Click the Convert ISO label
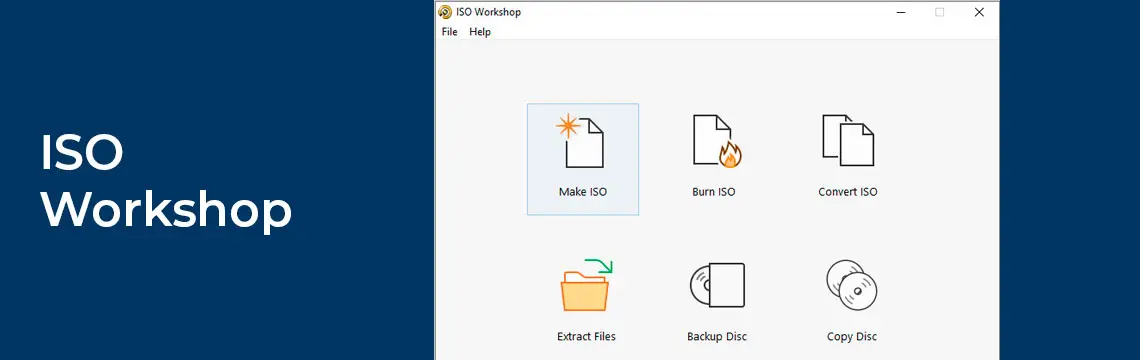 (x=848, y=192)
